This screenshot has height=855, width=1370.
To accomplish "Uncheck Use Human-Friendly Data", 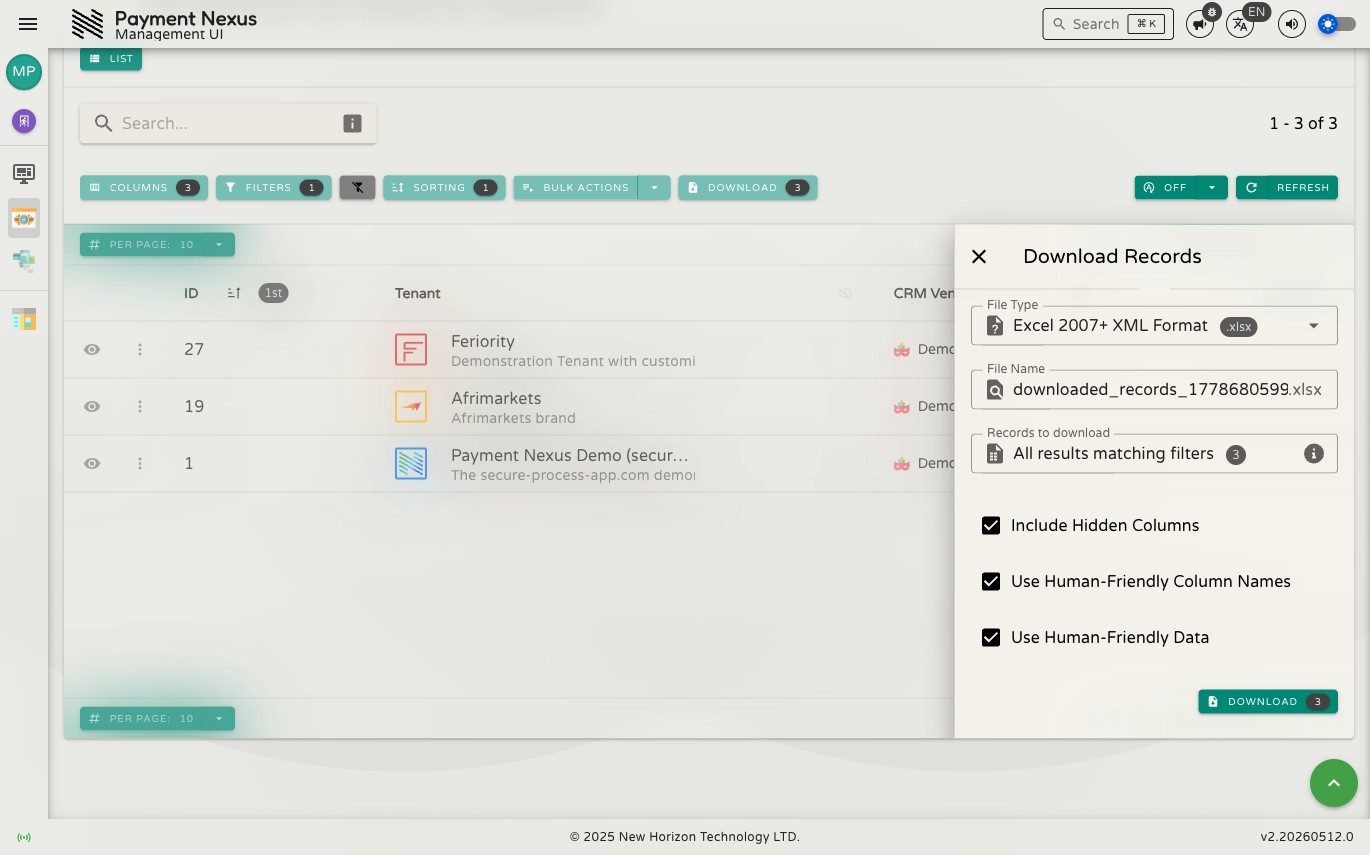I will [991, 637].
